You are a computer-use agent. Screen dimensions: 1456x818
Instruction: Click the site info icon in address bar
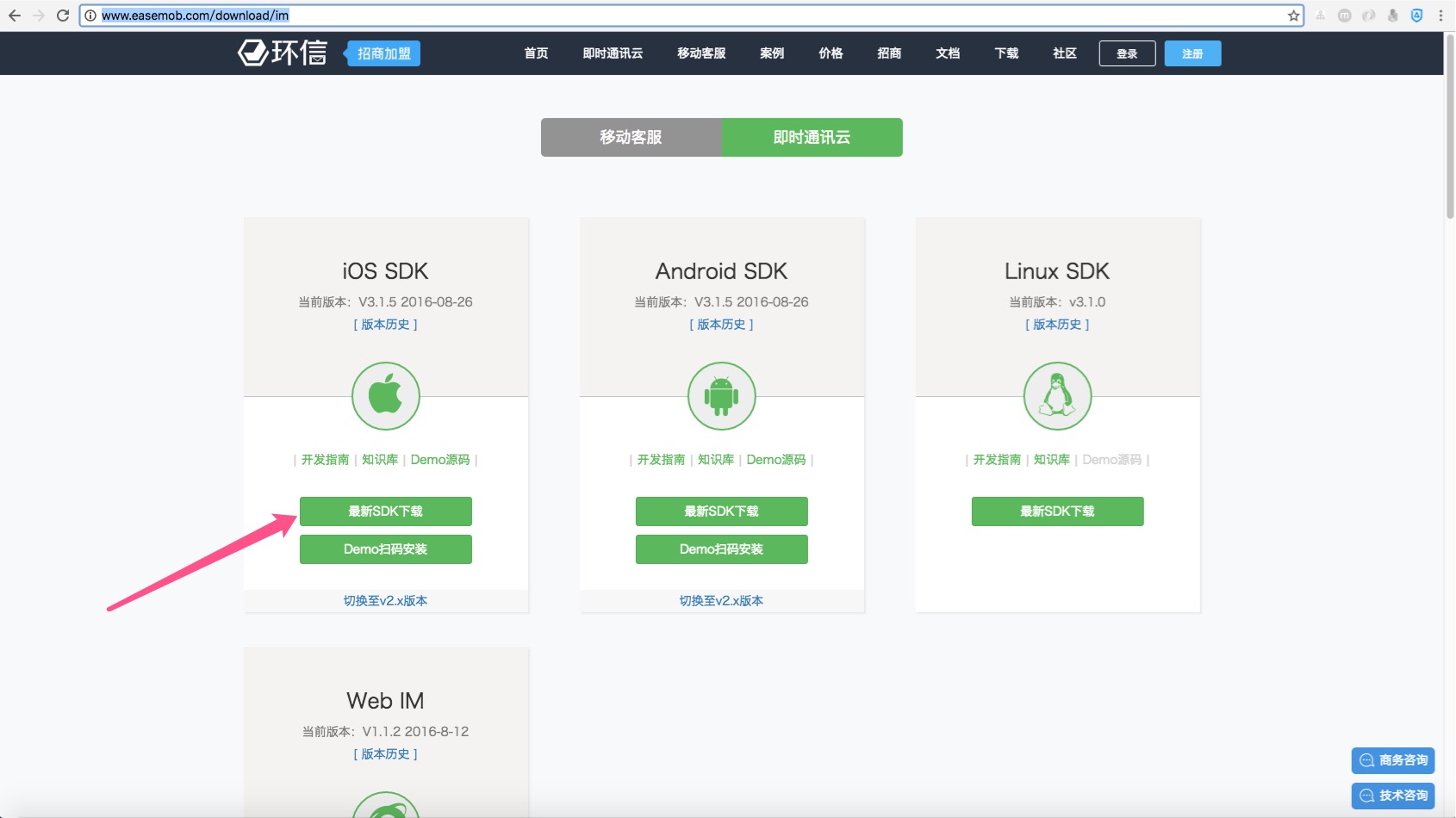90,15
